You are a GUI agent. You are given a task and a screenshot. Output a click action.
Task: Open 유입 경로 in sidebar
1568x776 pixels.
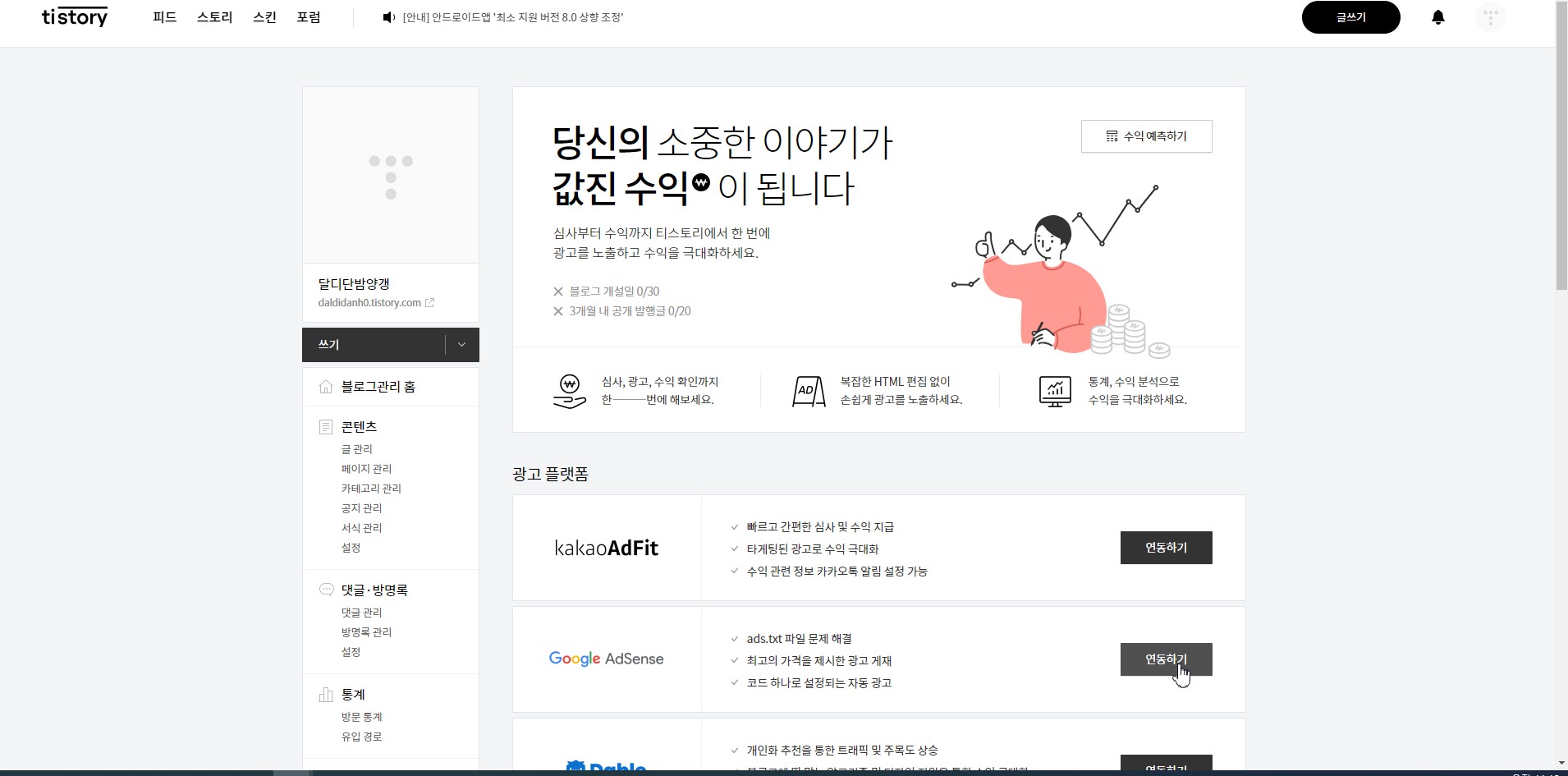click(361, 737)
